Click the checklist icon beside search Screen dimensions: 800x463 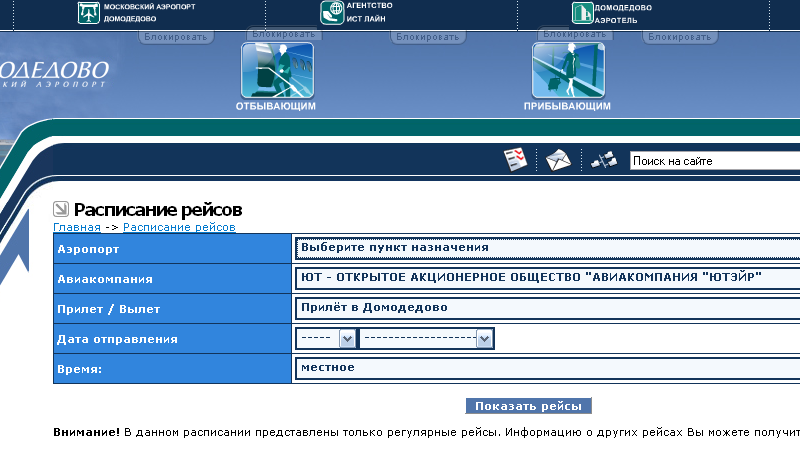click(x=515, y=160)
